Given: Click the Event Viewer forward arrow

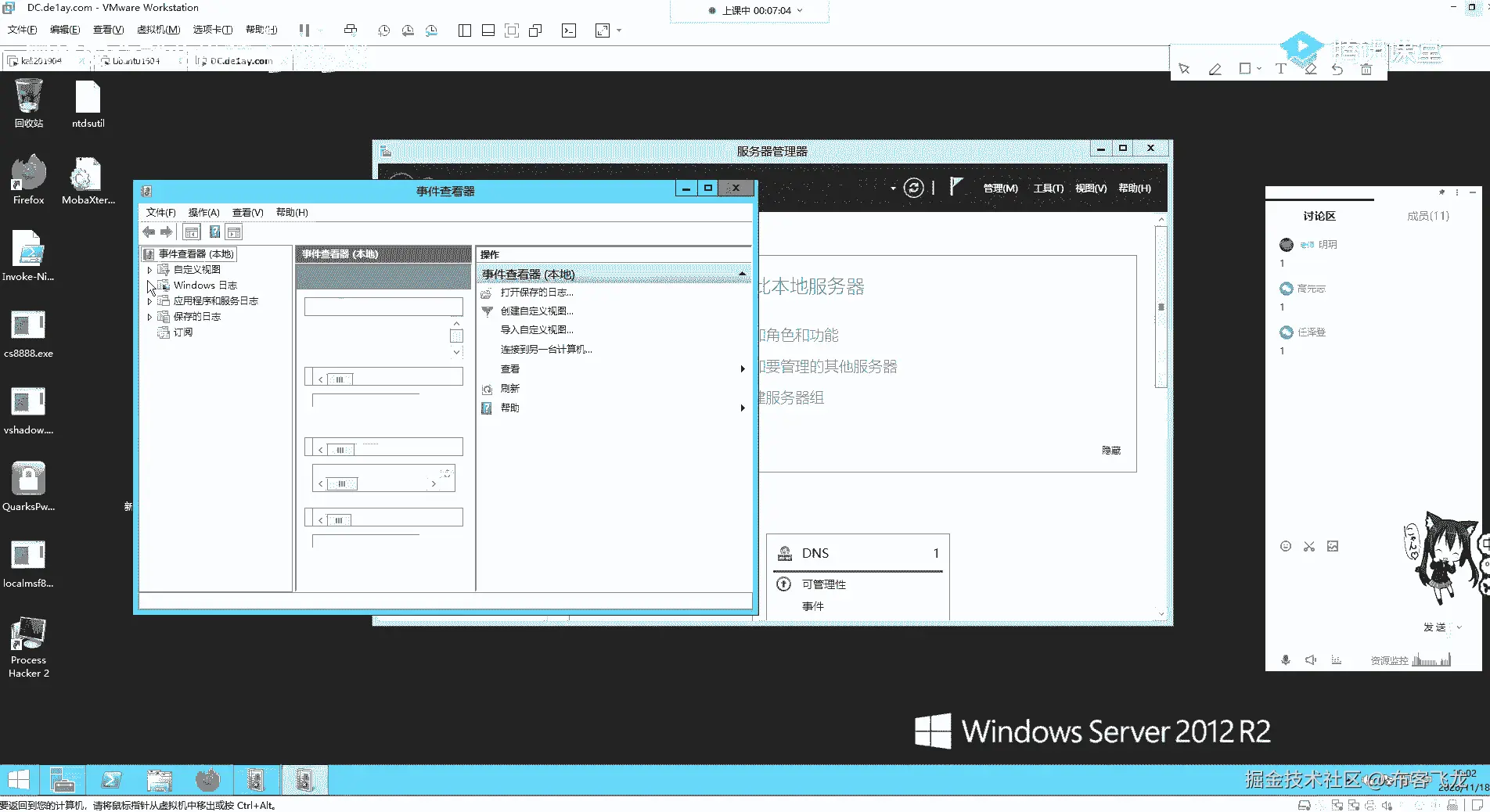Looking at the screenshot, I should click(166, 232).
